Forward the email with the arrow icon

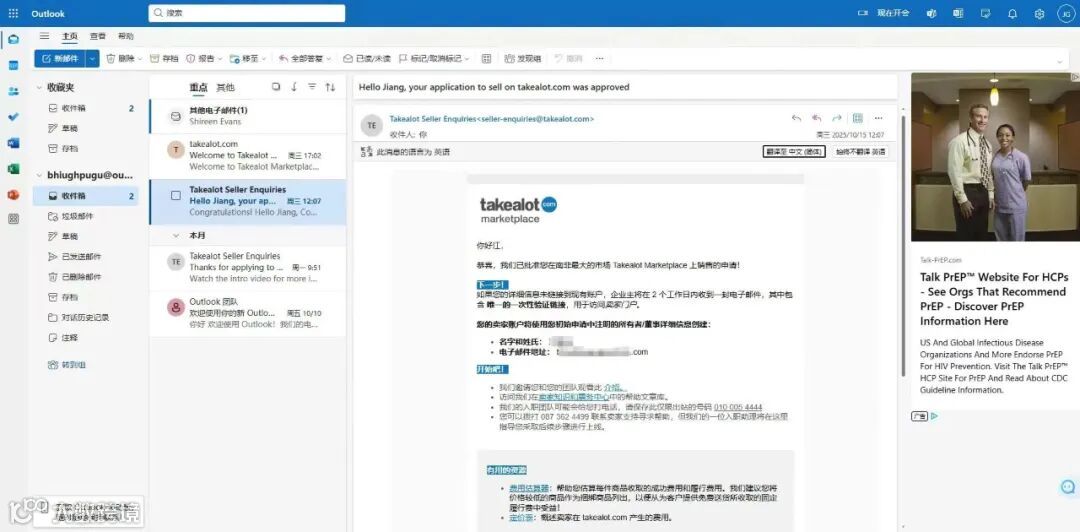[837, 119]
